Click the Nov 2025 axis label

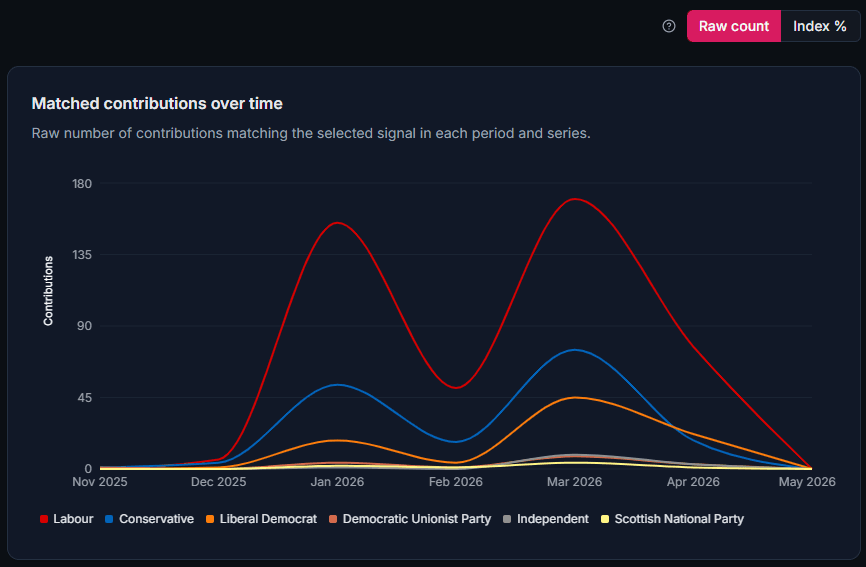[x=100, y=482]
